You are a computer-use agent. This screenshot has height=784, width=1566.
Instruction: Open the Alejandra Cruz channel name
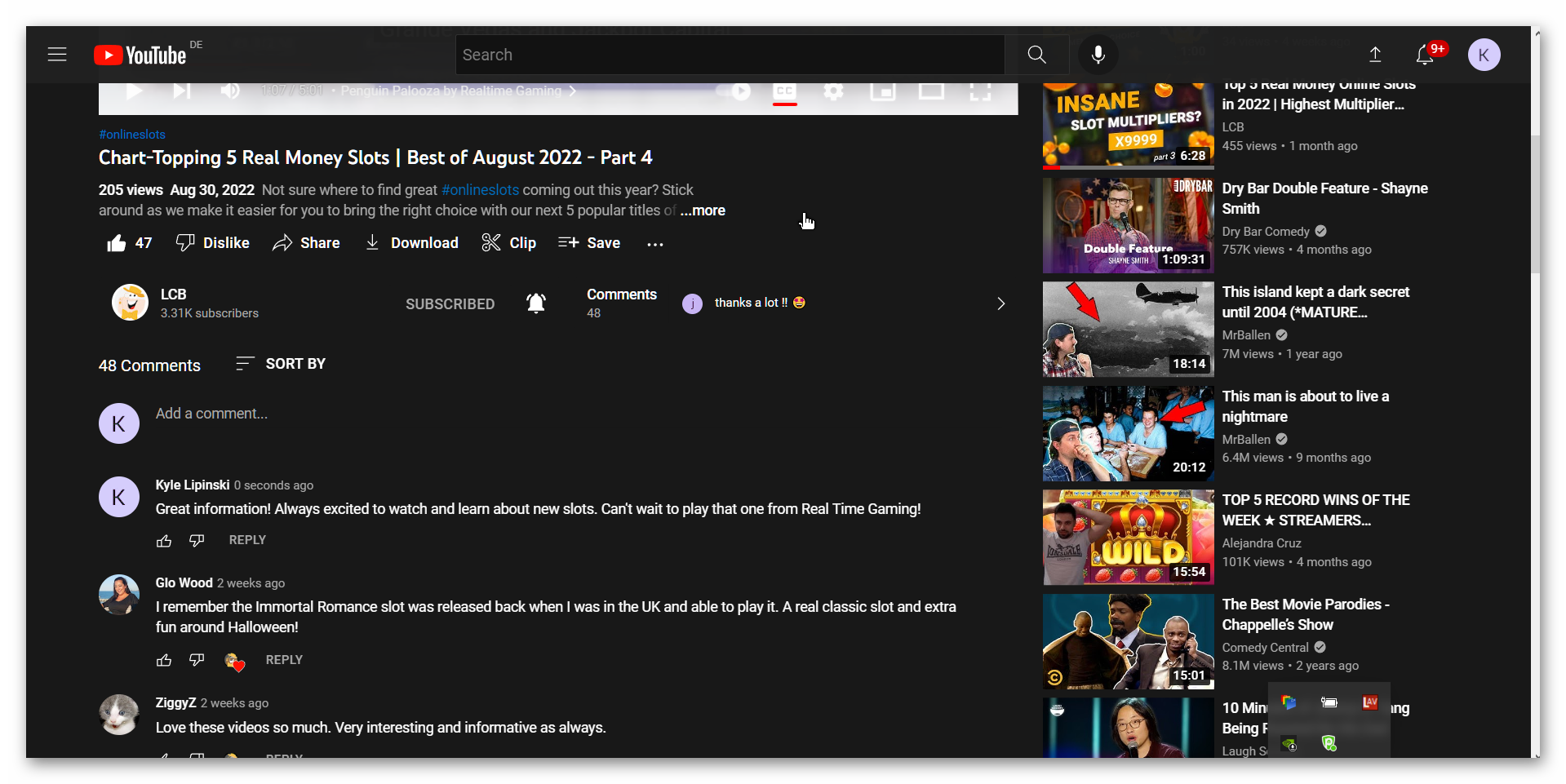(1262, 543)
